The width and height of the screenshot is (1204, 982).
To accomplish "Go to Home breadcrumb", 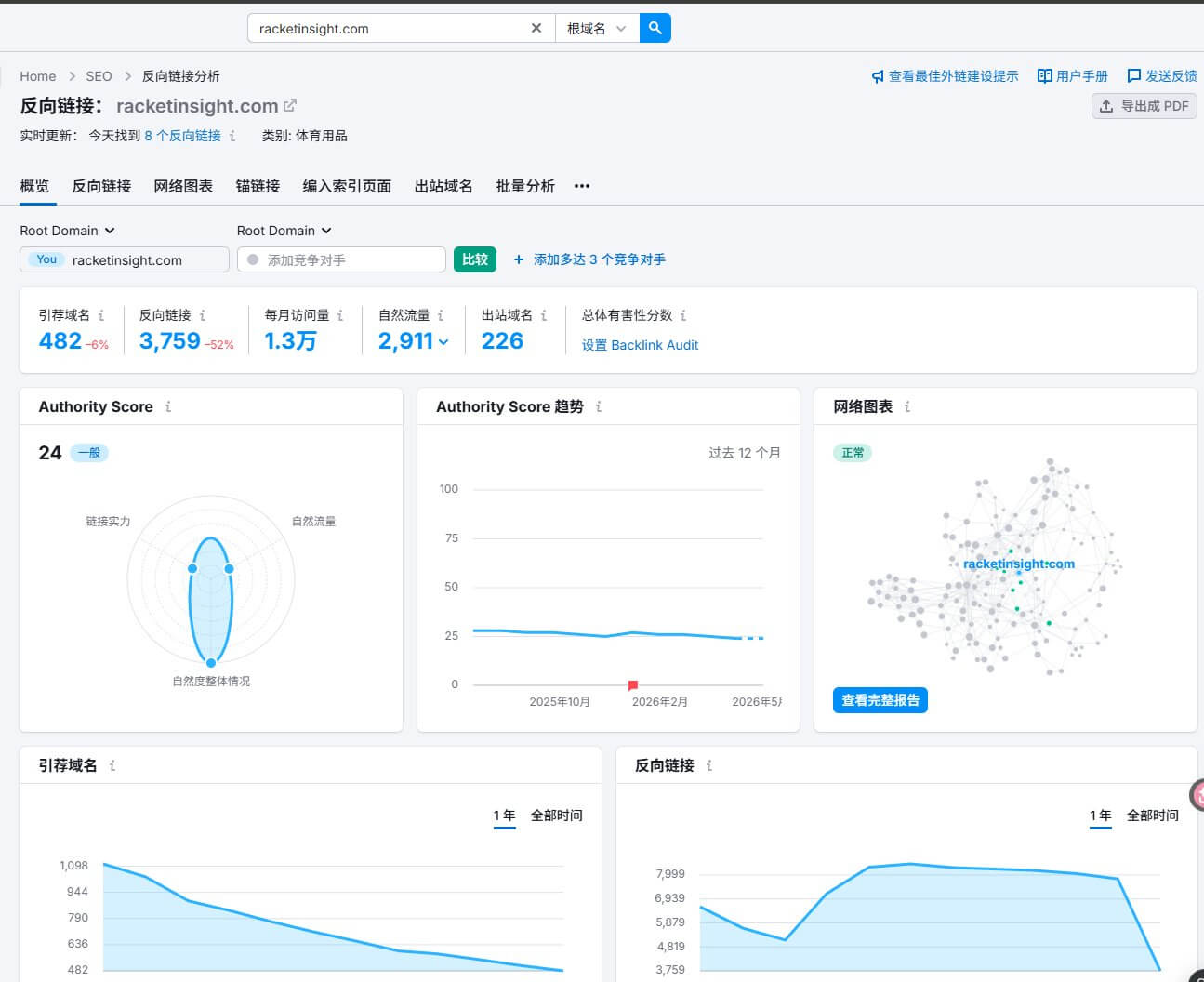I will (x=38, y=76).
